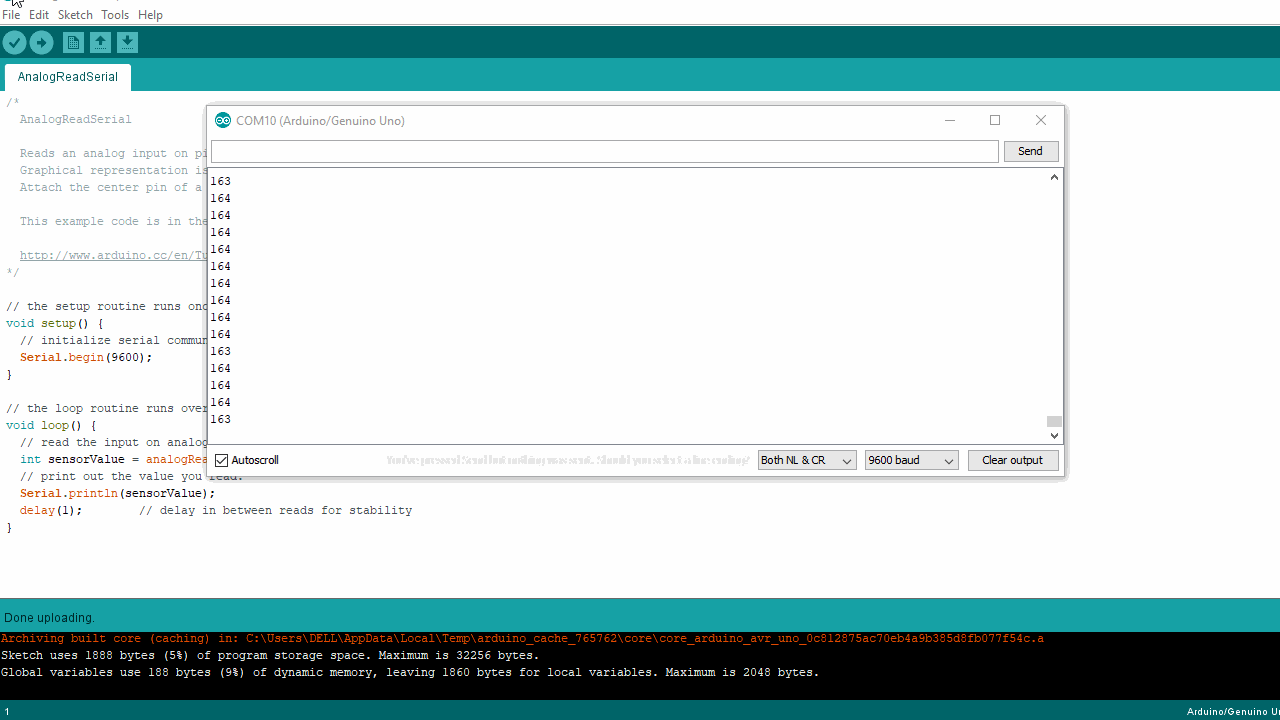Click the serial monitor scrollbar thumb

(x=1054, y=422)
